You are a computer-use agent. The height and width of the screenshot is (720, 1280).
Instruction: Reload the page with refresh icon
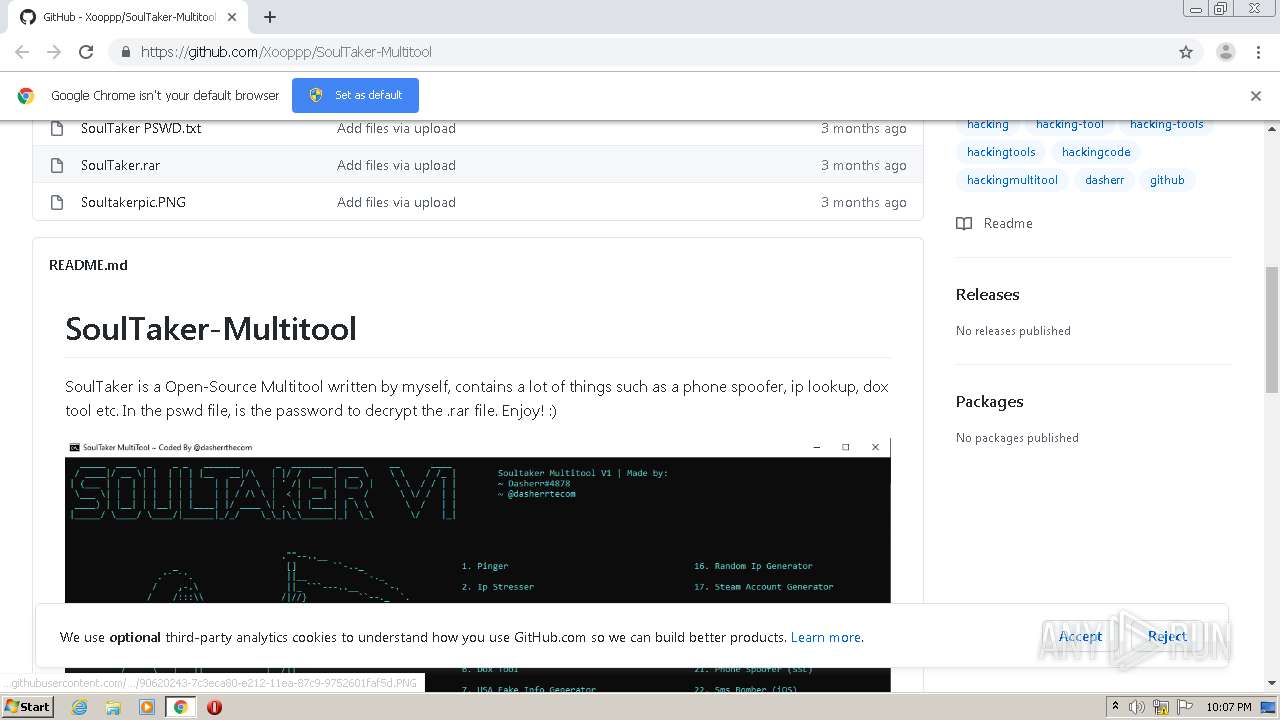tap(86, 52)
